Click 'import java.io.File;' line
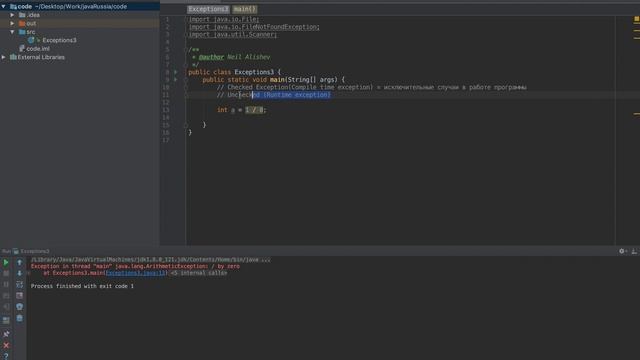The height and width of the screenshot is (360, 640). [224, 19]
